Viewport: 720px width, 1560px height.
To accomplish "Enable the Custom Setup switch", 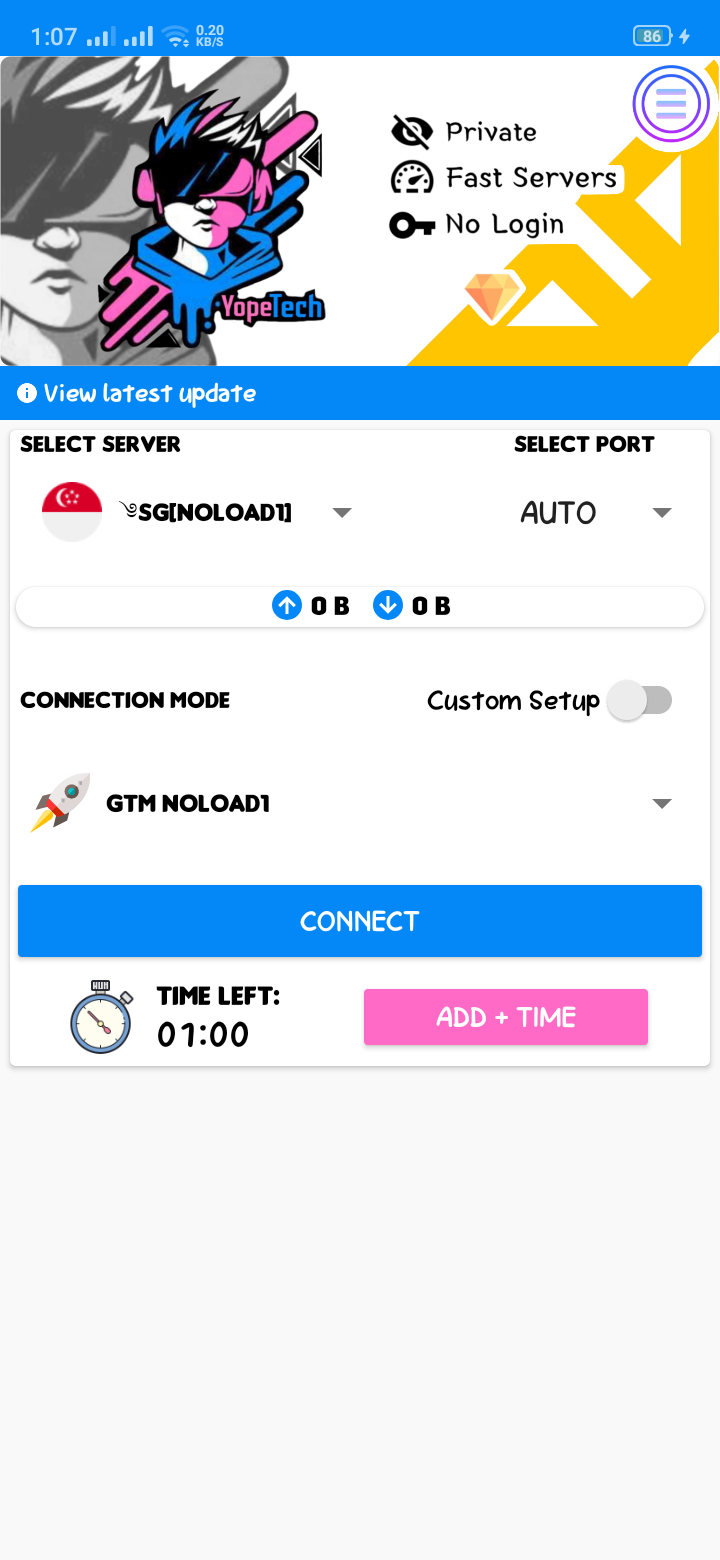I will click(640, 700).
